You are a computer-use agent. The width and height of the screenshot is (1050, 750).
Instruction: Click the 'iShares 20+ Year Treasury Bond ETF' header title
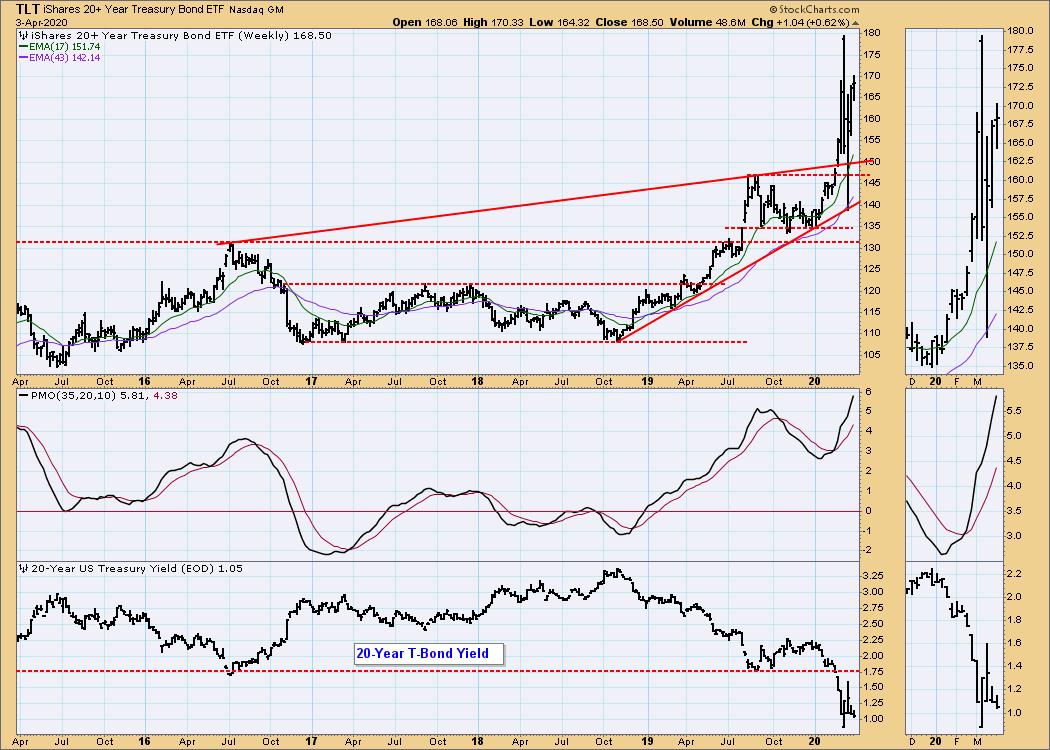(x=134, y=10)
